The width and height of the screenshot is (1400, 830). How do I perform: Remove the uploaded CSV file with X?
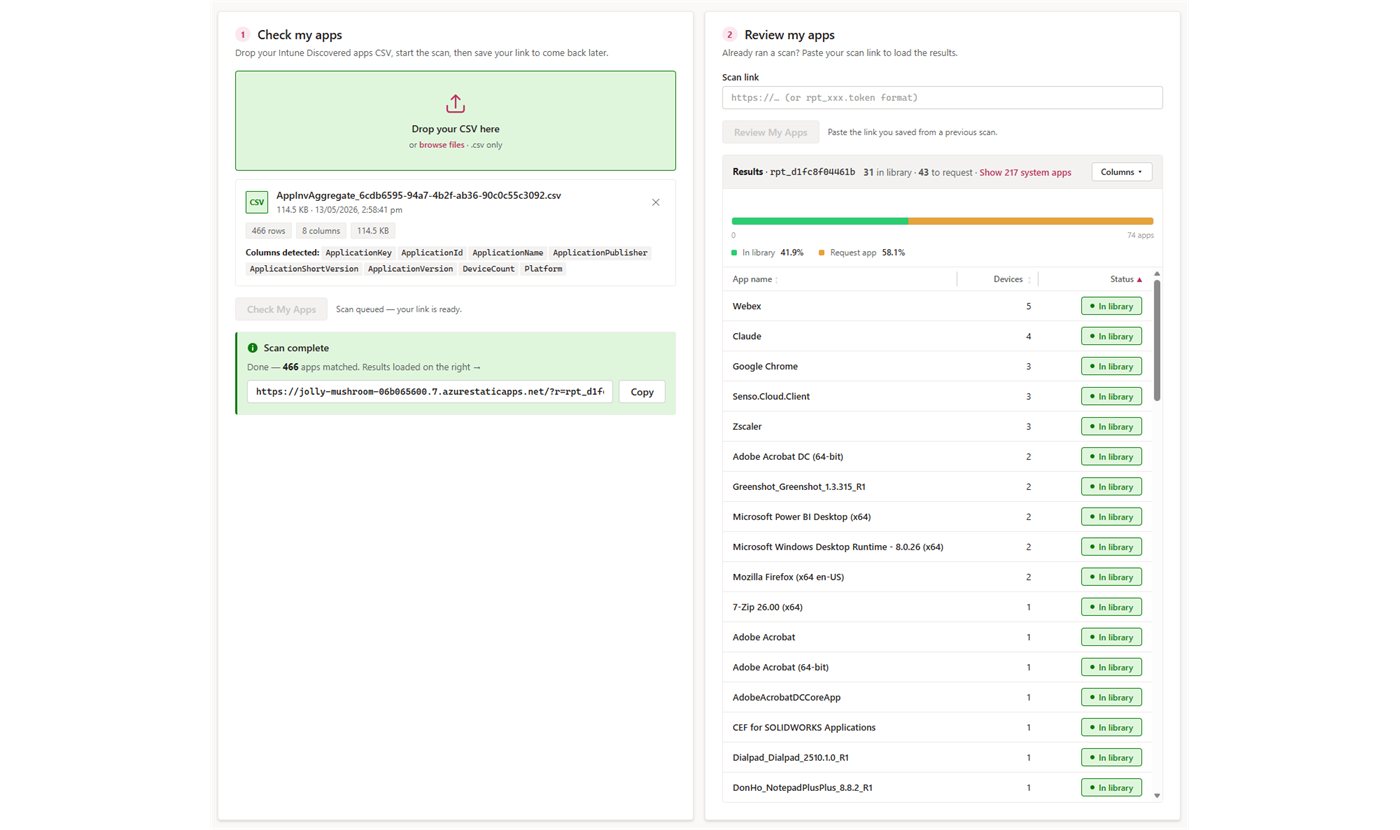656,202
